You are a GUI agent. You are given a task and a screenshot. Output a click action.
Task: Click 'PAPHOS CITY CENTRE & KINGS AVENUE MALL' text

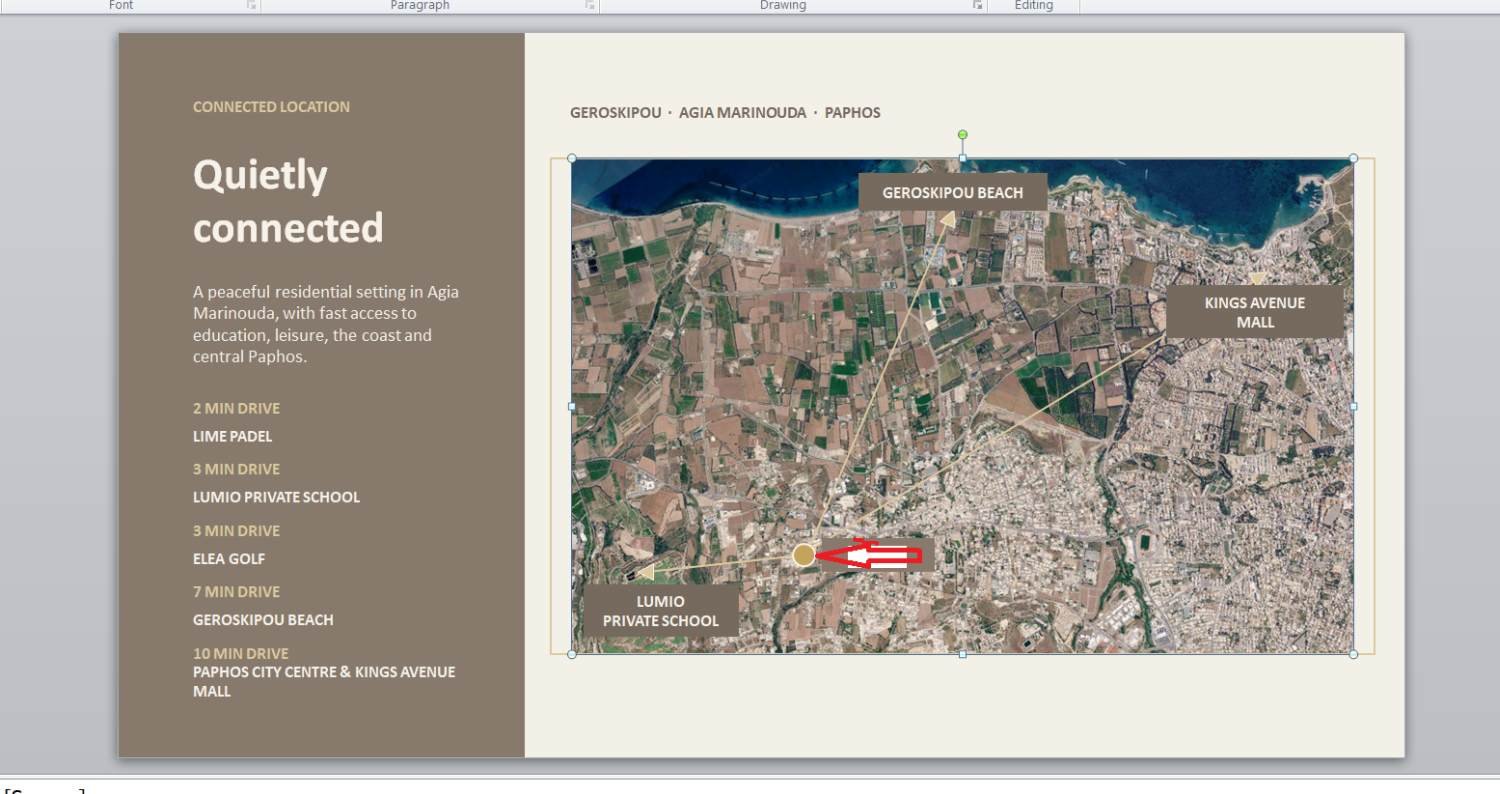click(324, 681)
